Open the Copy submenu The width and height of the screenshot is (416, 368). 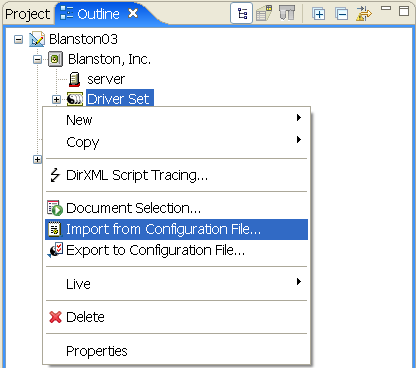coord(176,142)
